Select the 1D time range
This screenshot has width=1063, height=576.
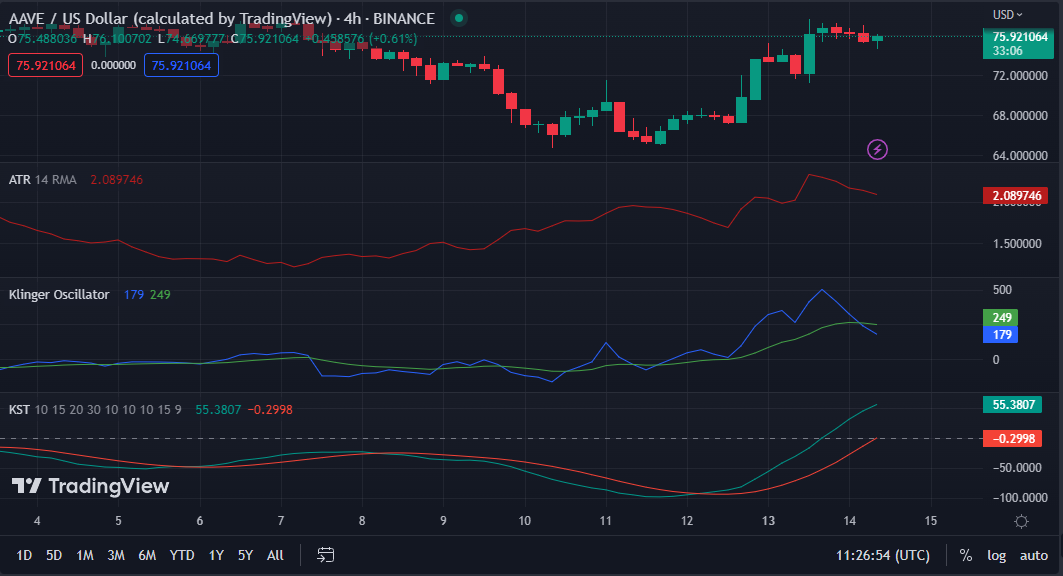pyautogui.click(x=24, y=555)
